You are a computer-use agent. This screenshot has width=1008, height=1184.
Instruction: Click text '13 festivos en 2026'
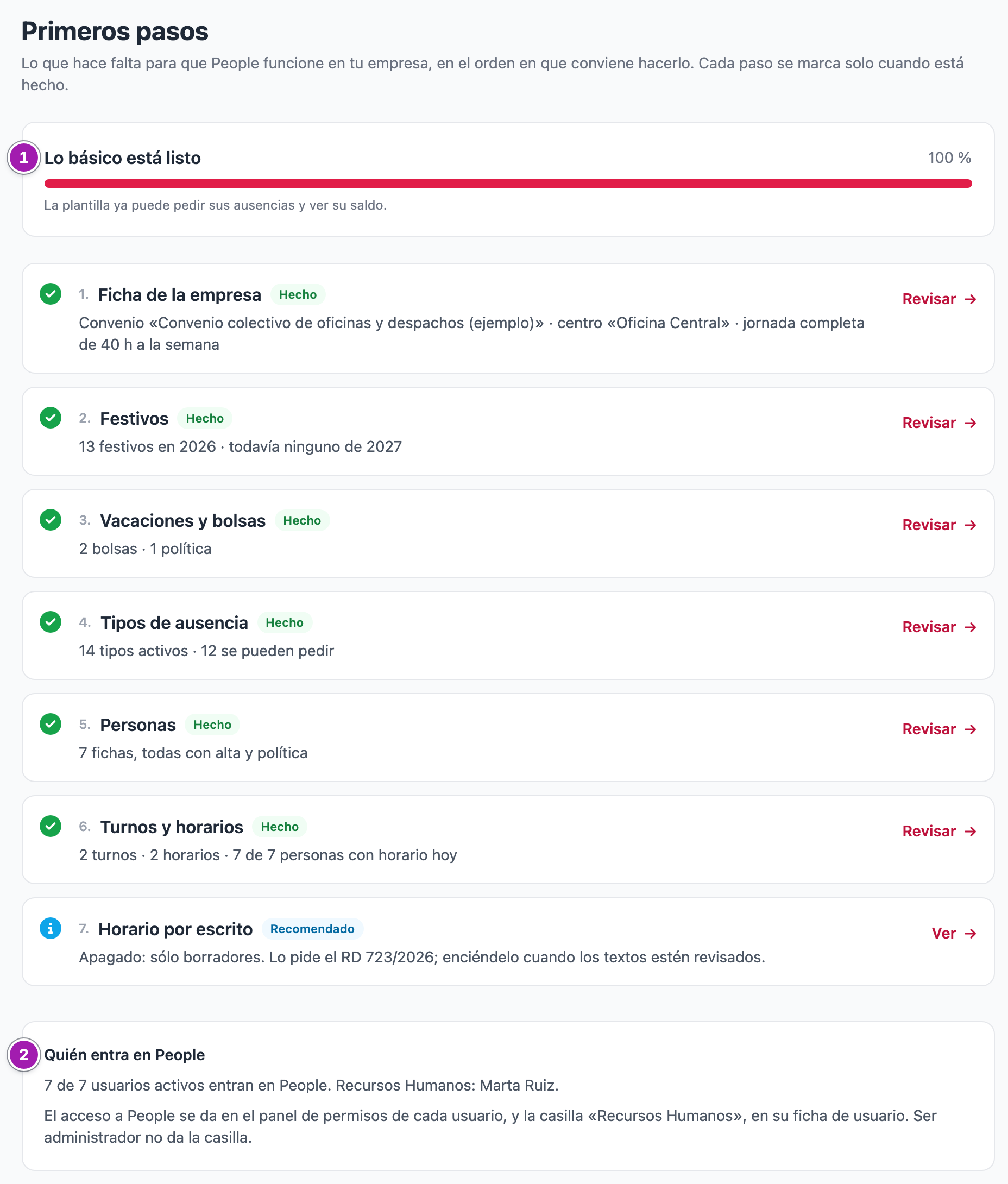(147, 447)
